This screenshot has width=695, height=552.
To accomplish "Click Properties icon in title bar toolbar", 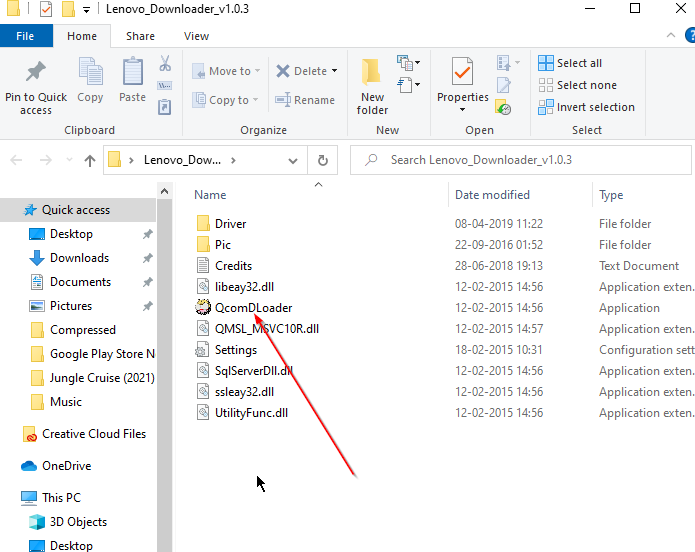I will tap(46, 9).
